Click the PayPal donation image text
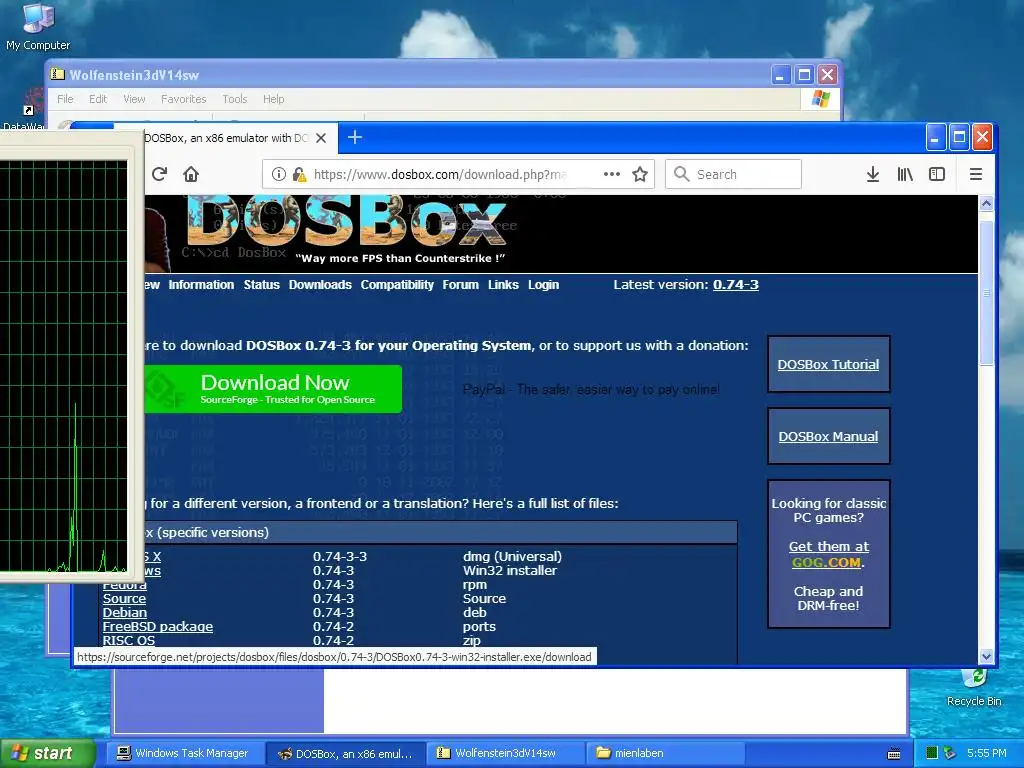Viewport: 1024px width, 768px height. click(x=591, y=389)
